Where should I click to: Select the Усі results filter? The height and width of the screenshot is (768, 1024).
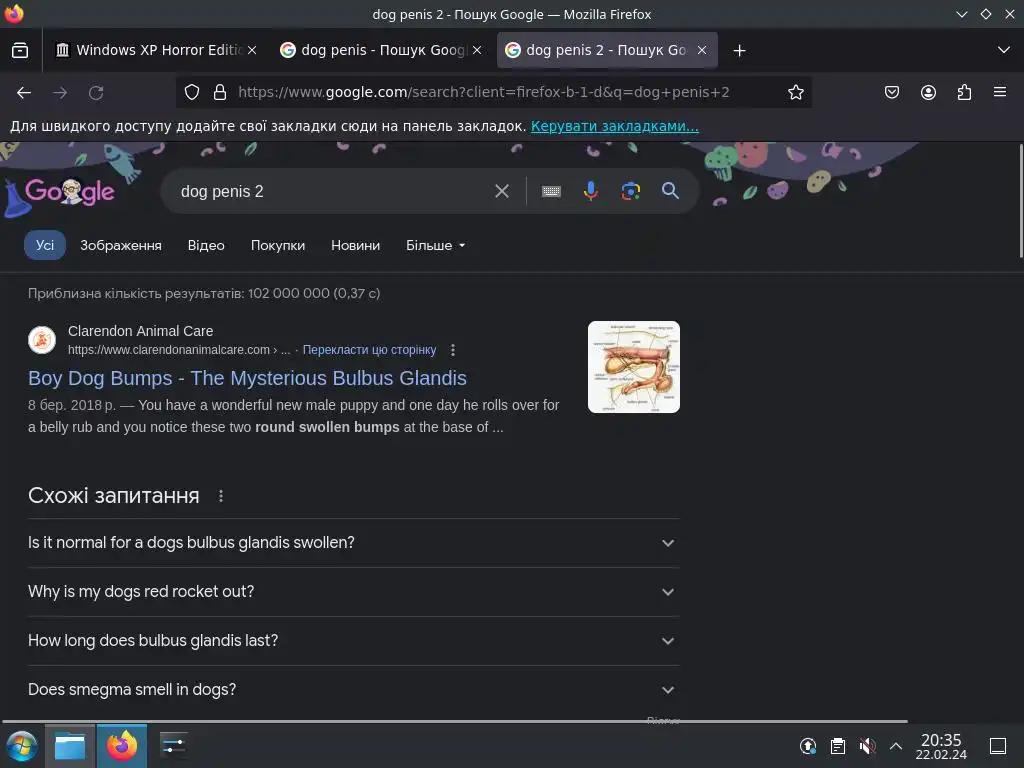45,245
